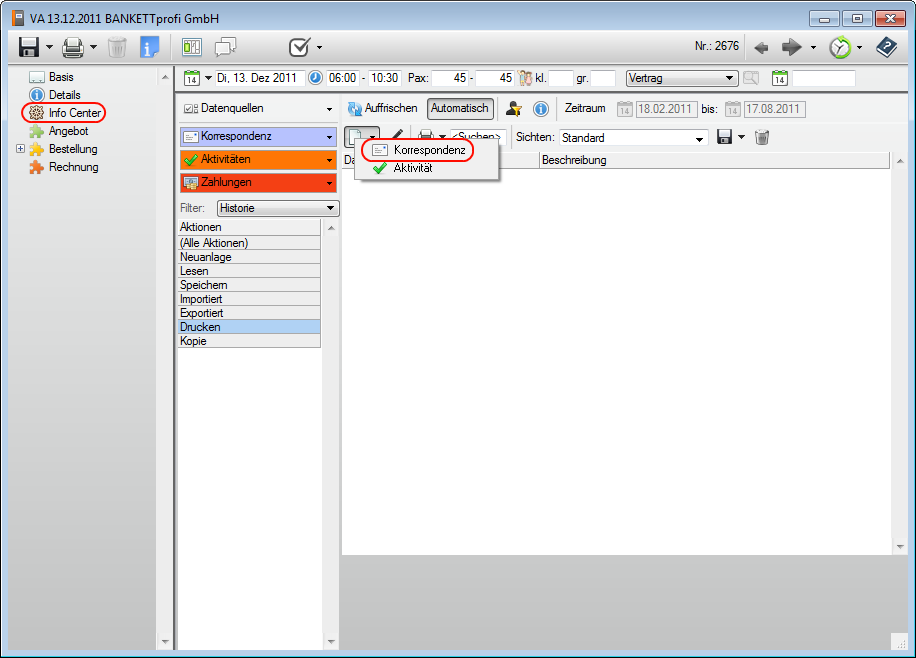The width and height of the screenshot is (916, 658).
Task: Click the speech bubble comment icon
Action: coord(226,47)
